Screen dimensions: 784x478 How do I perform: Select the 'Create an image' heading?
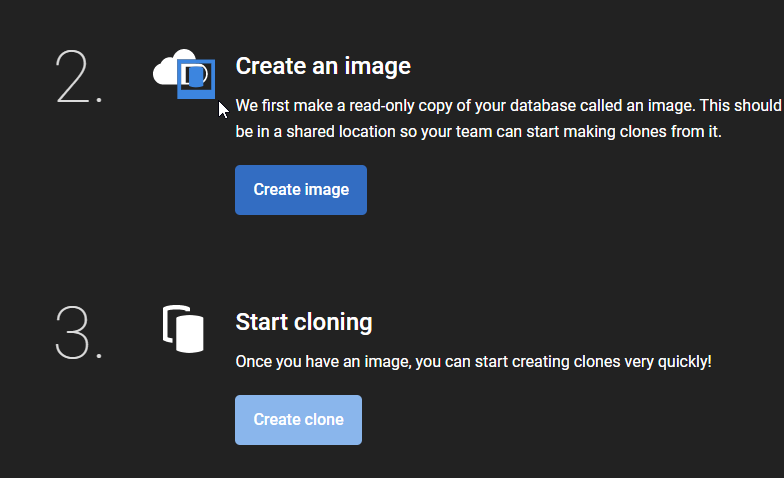(x=323, y=66)
